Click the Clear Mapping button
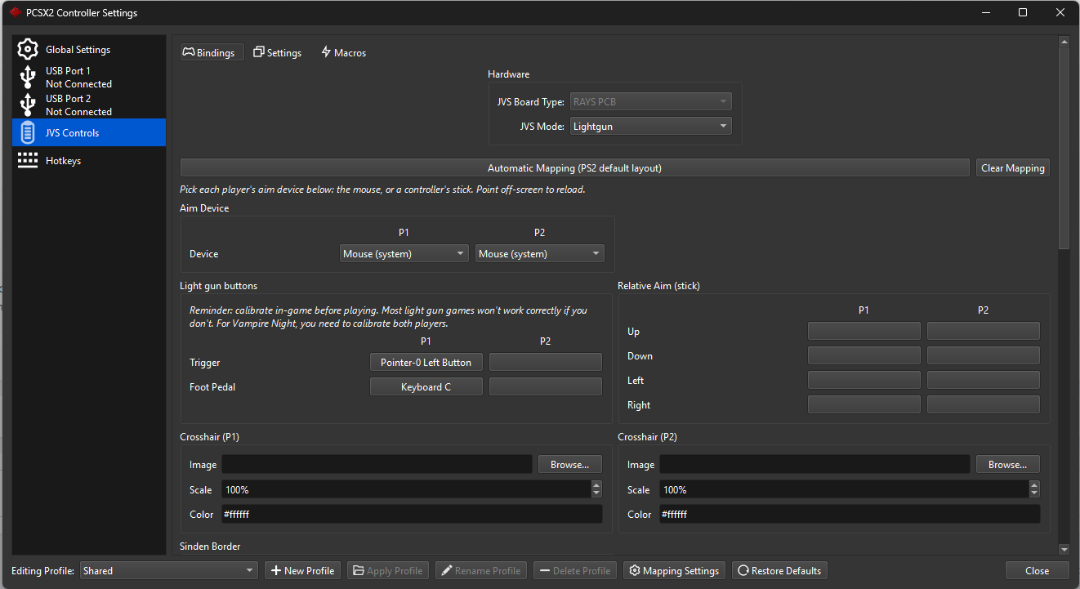Viewport: 1080px width, 589px height. [x=1012, y=168]
